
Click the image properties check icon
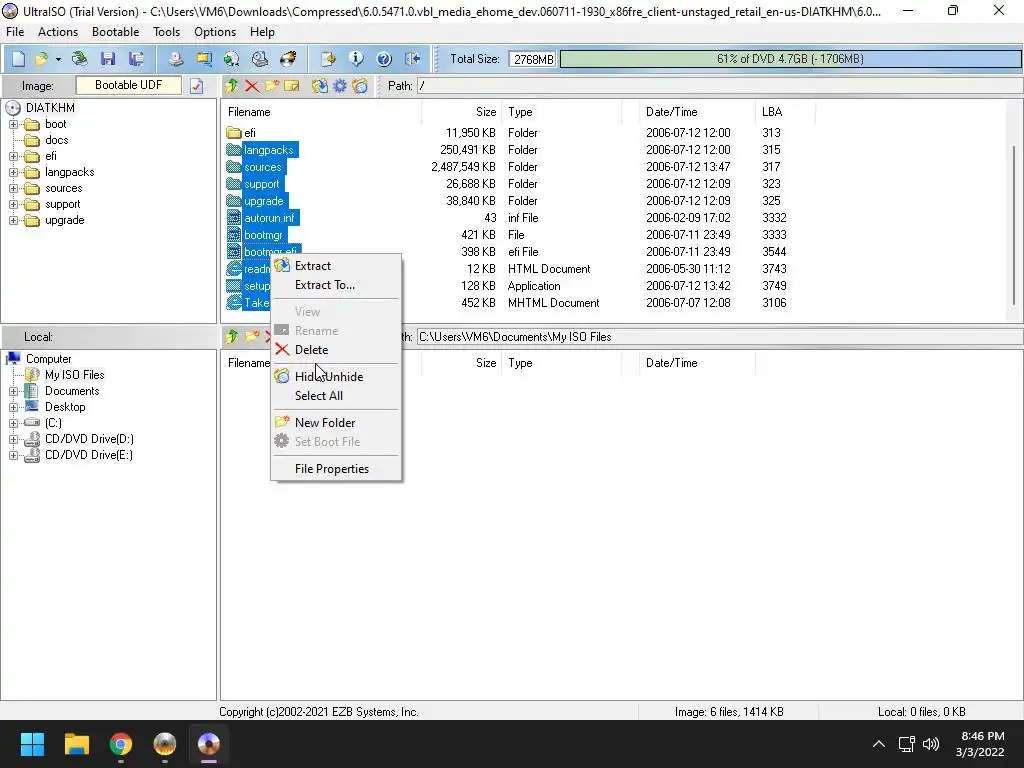(x=197, y=86)
